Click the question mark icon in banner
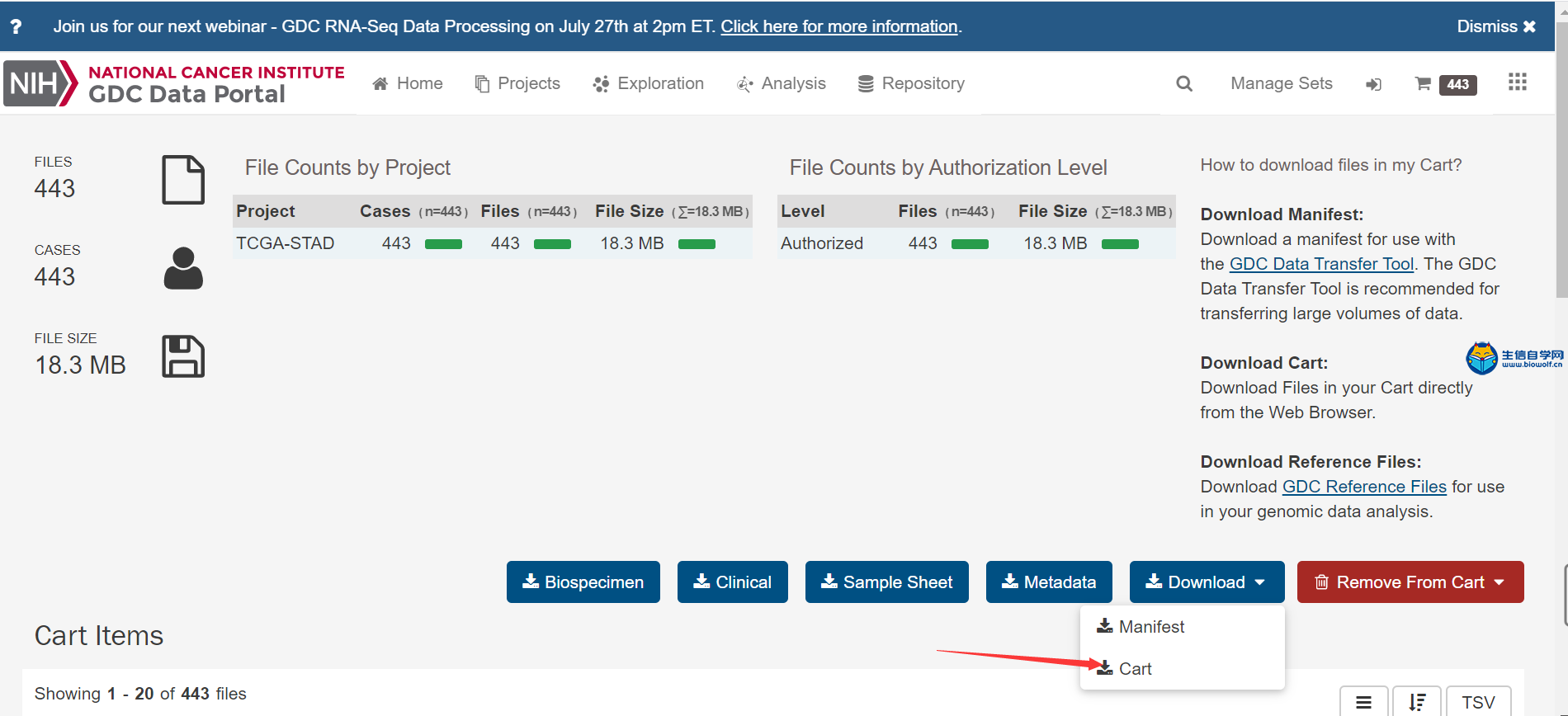Screen dimensions: 1568x716 [16, 26]
